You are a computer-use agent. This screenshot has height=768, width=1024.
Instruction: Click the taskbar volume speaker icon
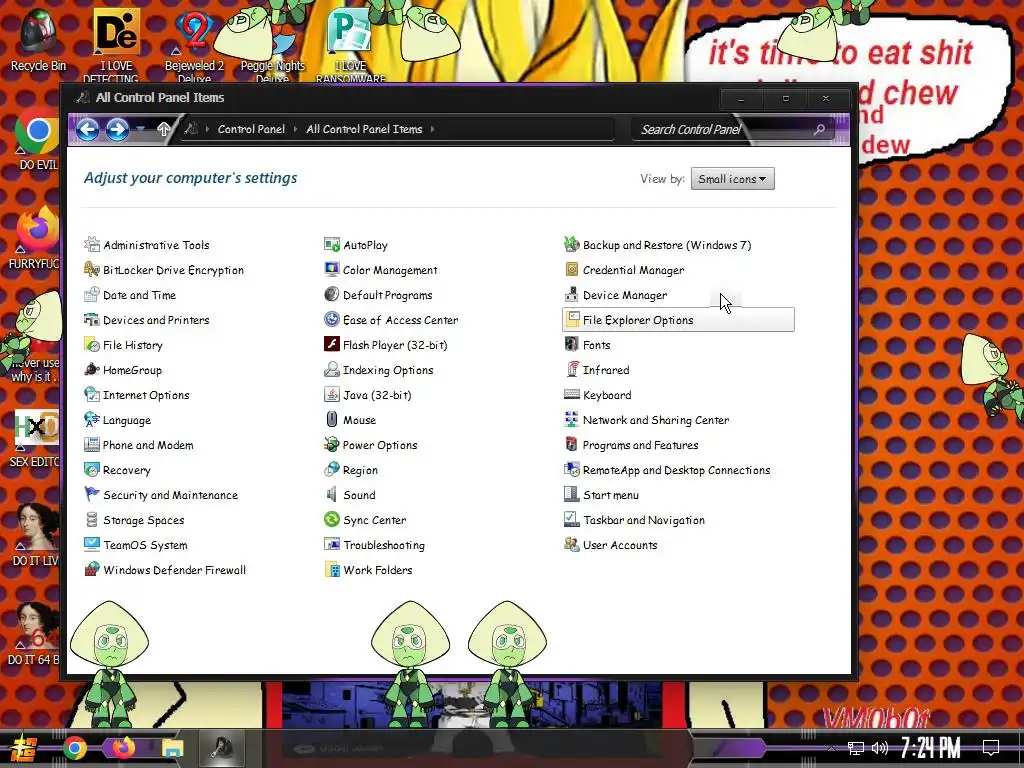pos(880,748)
